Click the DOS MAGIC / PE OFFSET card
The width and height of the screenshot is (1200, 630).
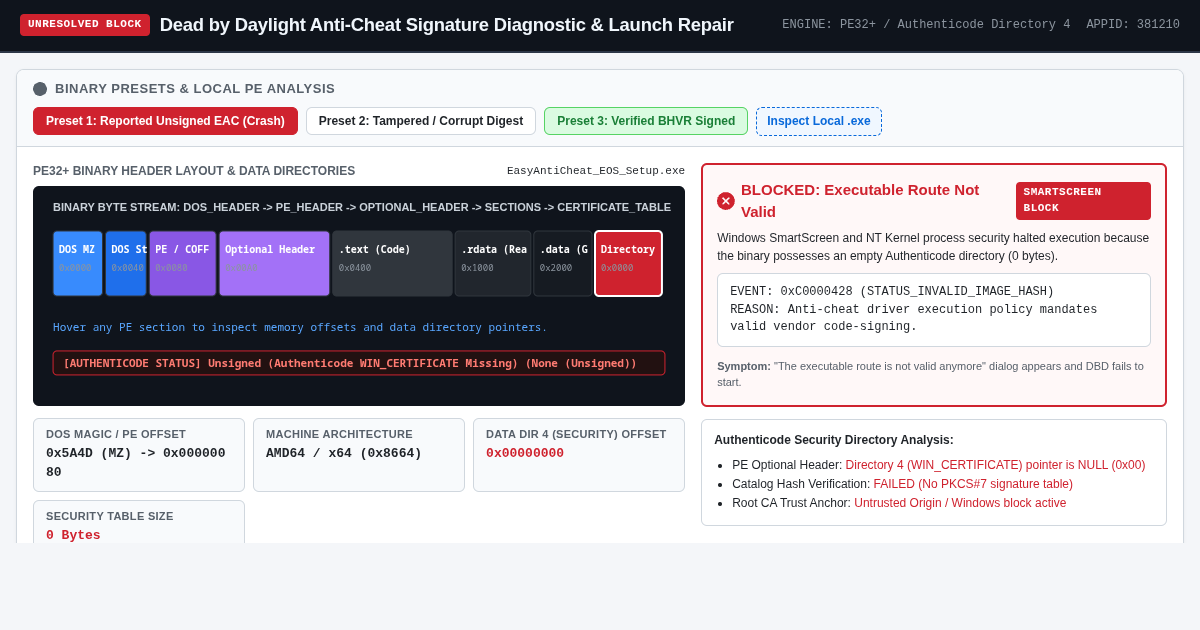pyautogui.click(x=139, y=455)
